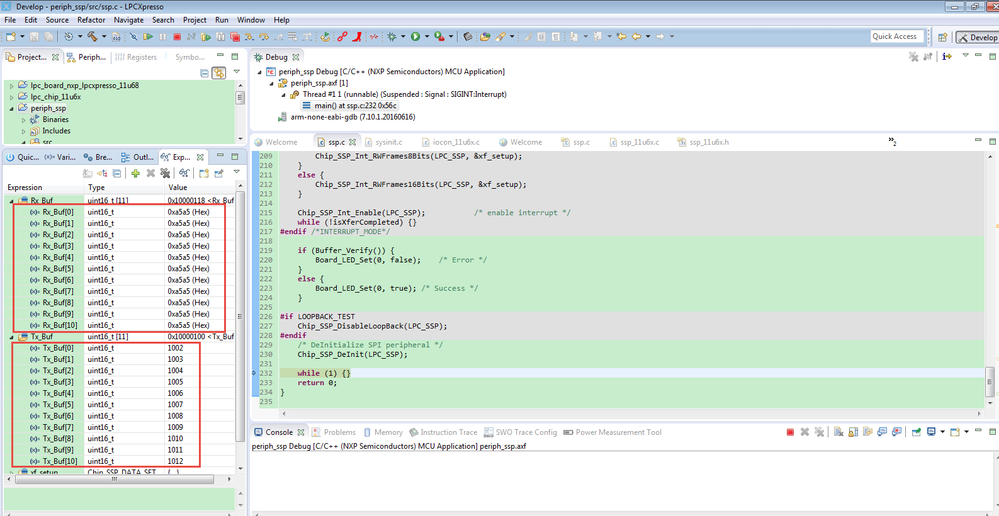Open the Project menu
The image size is (999, 516).
pos(194,20)
